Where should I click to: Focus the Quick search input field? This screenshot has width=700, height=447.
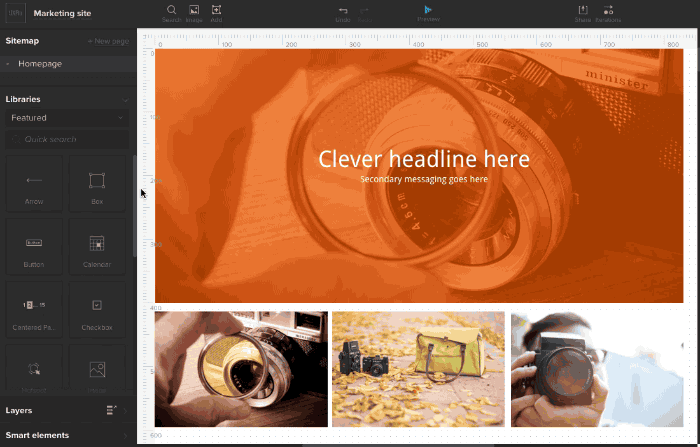67,139
